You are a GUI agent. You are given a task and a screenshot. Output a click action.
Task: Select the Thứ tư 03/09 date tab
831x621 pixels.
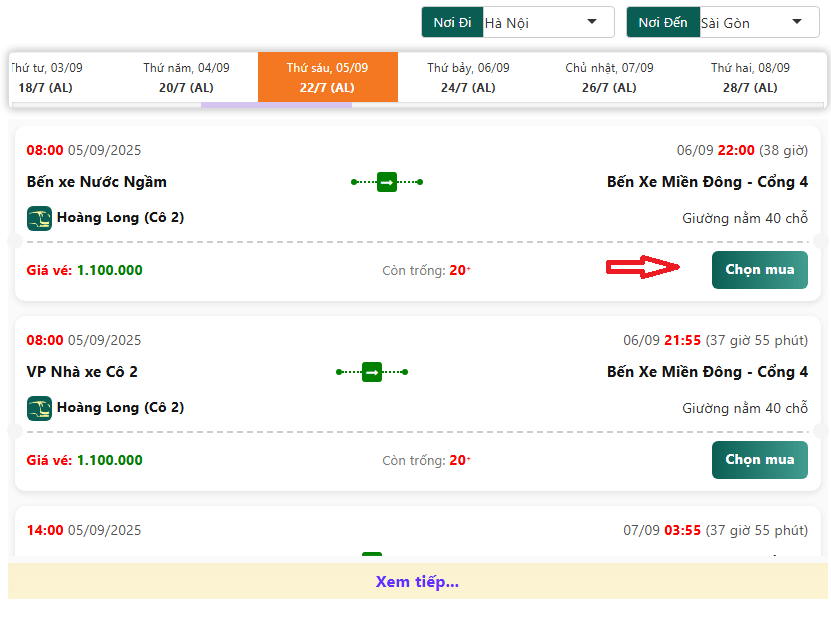click(48, 78)
